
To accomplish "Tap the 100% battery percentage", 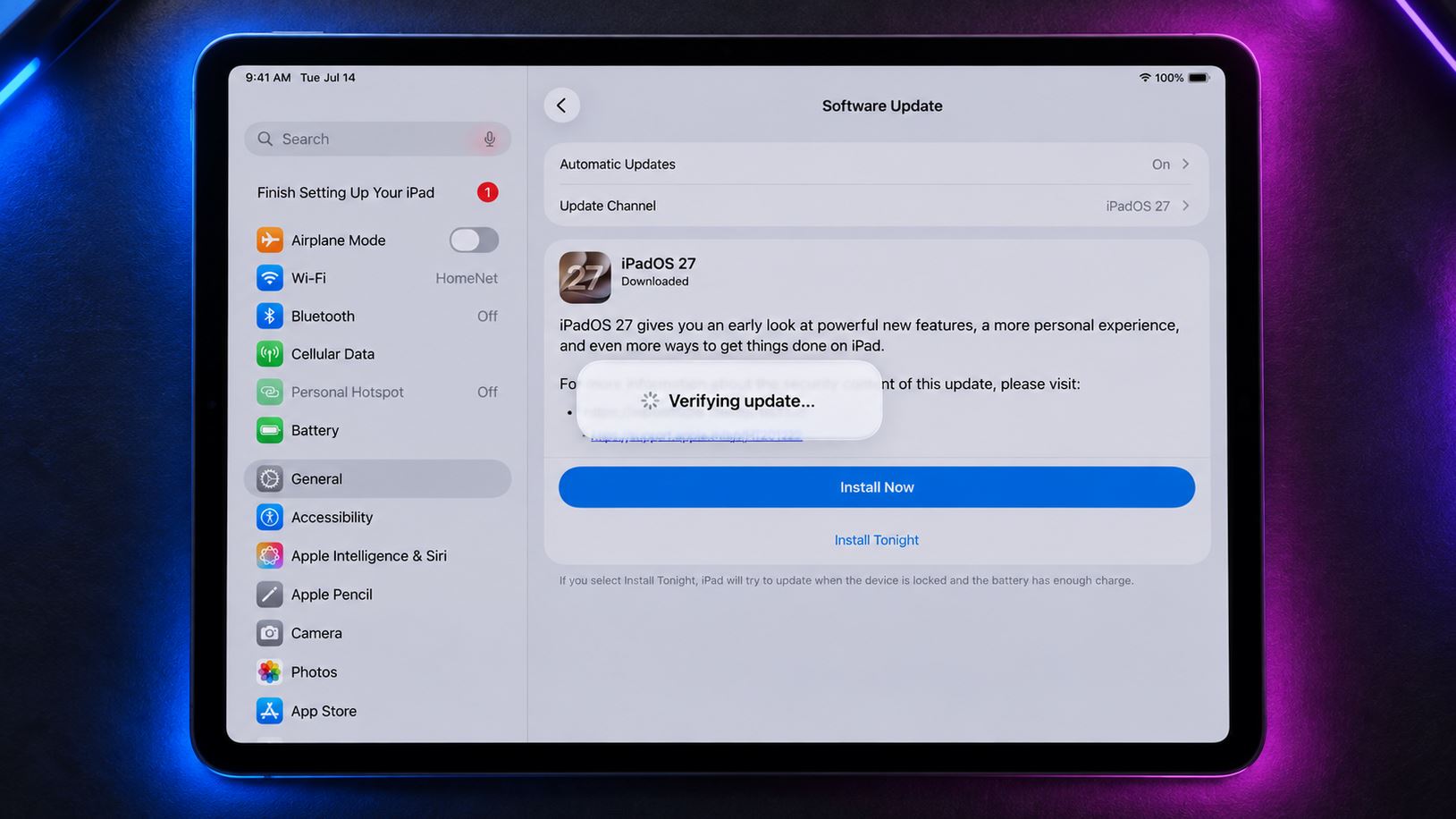I will 1169,78.
